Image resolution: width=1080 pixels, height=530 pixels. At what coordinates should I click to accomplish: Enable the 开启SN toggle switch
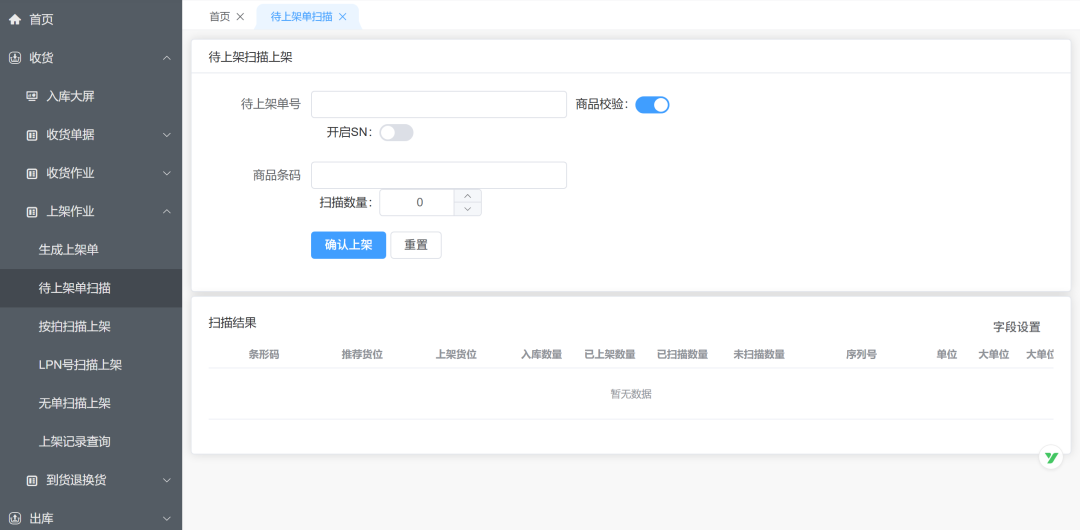point(396,132)
